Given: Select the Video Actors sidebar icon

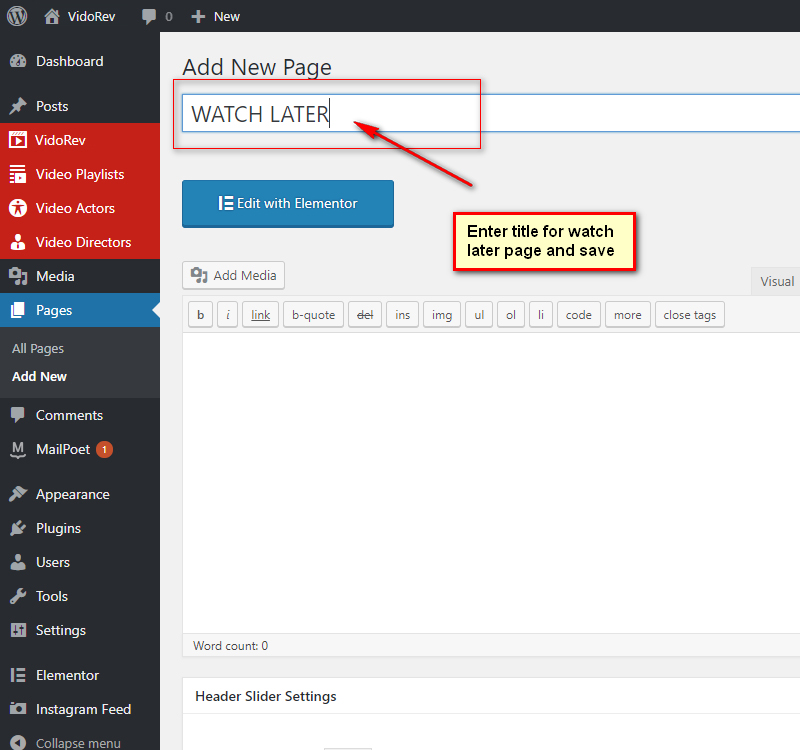Looking at the screenshot, I should tap(18, 208).
